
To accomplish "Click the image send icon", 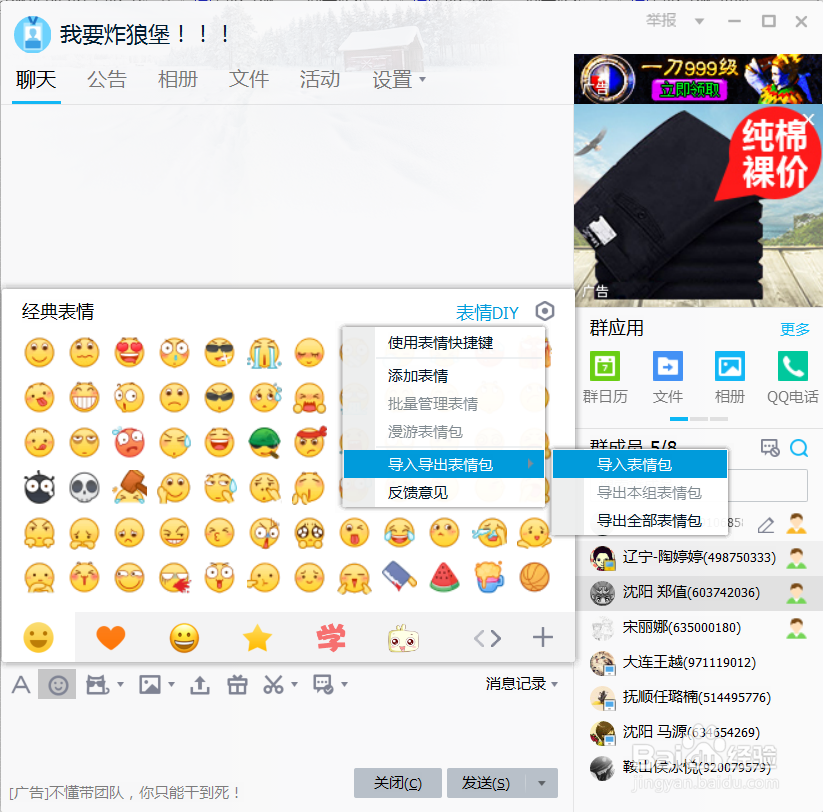I will pyautogui.click(x=150, y=684).
